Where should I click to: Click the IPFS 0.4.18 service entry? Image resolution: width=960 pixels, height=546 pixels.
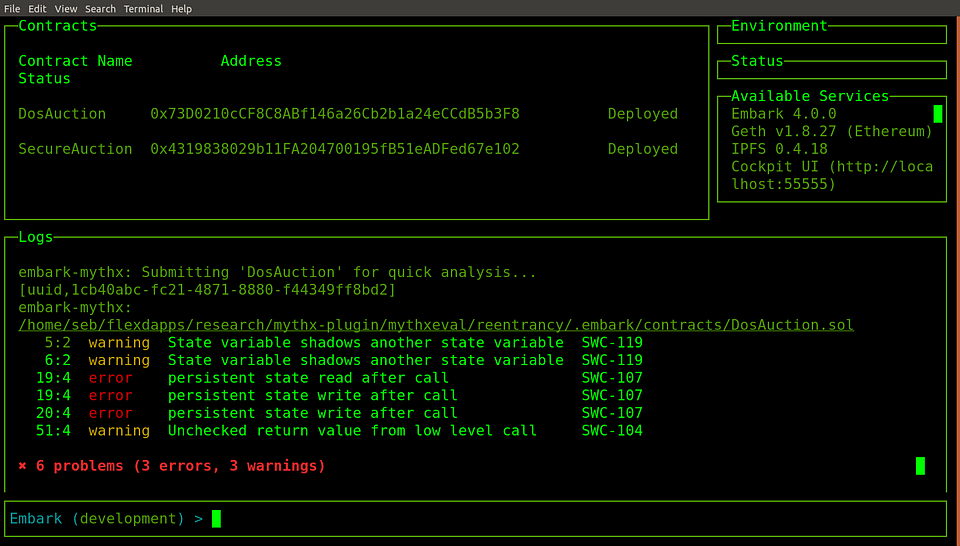point(779,149)
